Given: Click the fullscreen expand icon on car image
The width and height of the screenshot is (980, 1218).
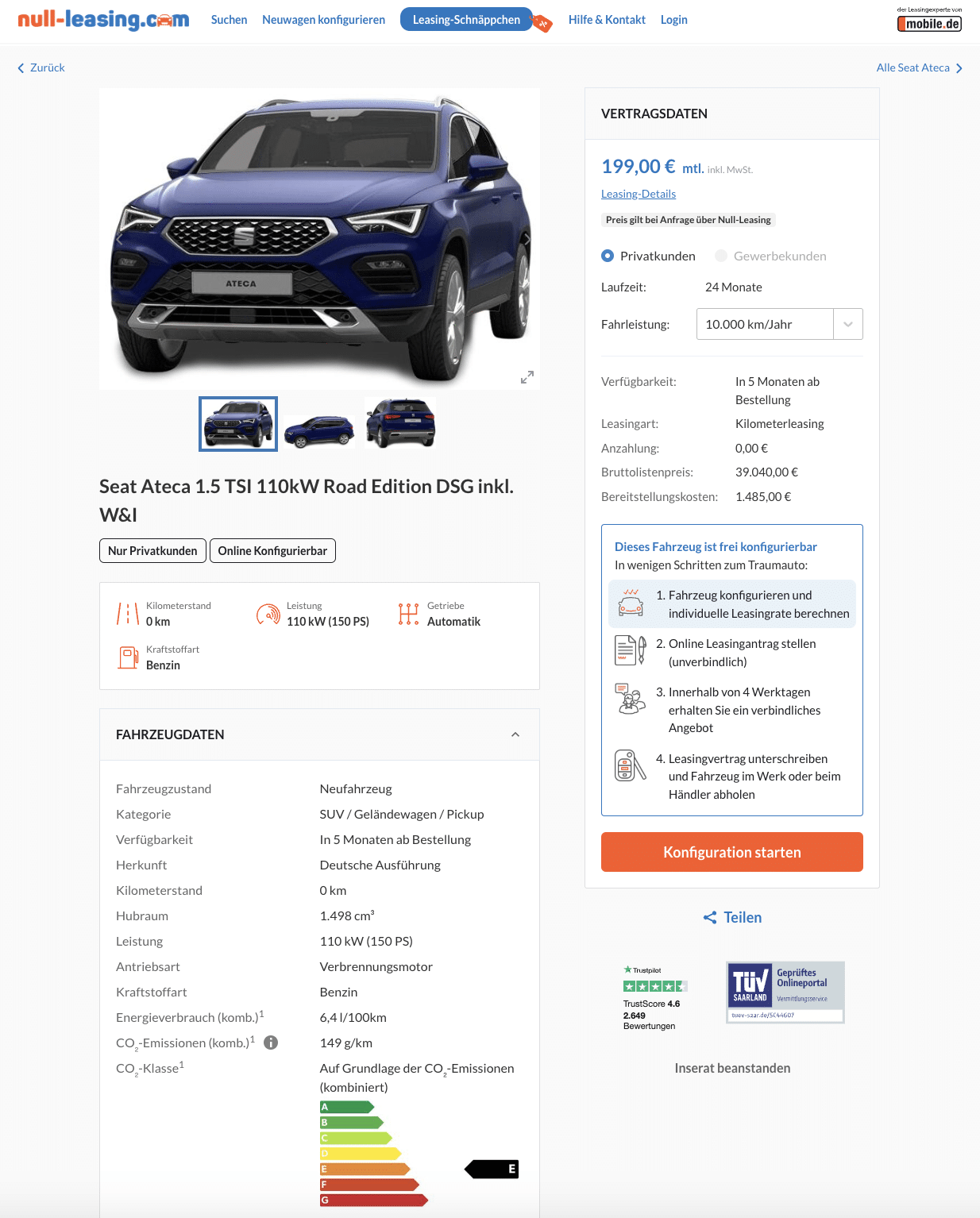Looking at the screenshot, I should (x=527, y=377).
